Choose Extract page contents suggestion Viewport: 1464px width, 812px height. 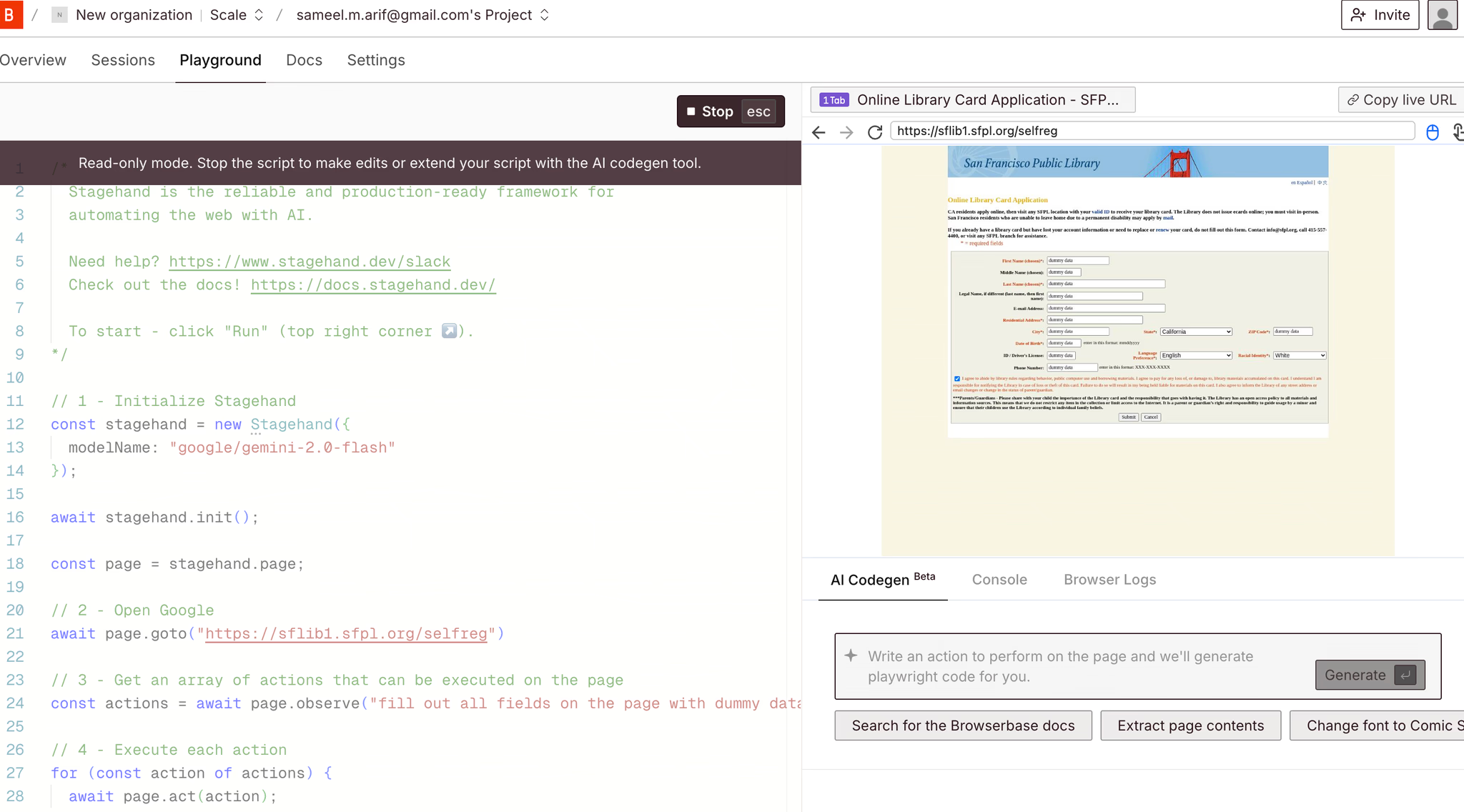[1190, 726]
